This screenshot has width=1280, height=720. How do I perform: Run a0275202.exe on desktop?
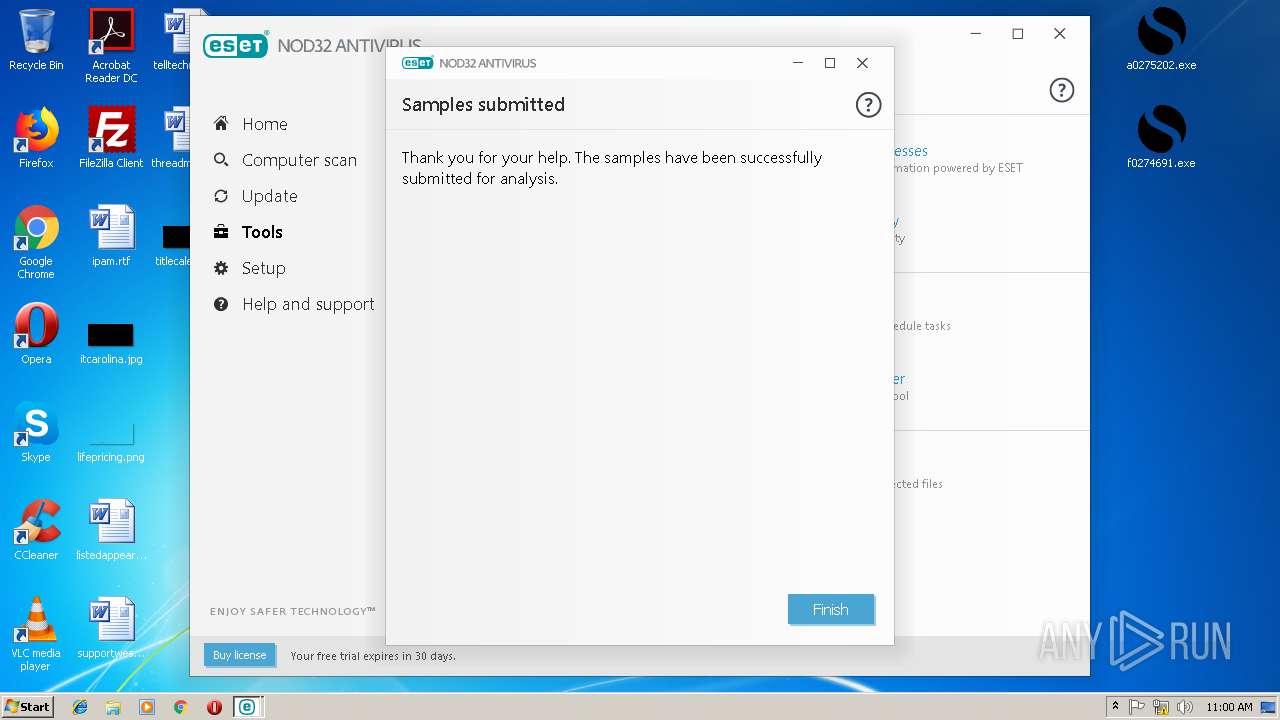(1161, 40)
